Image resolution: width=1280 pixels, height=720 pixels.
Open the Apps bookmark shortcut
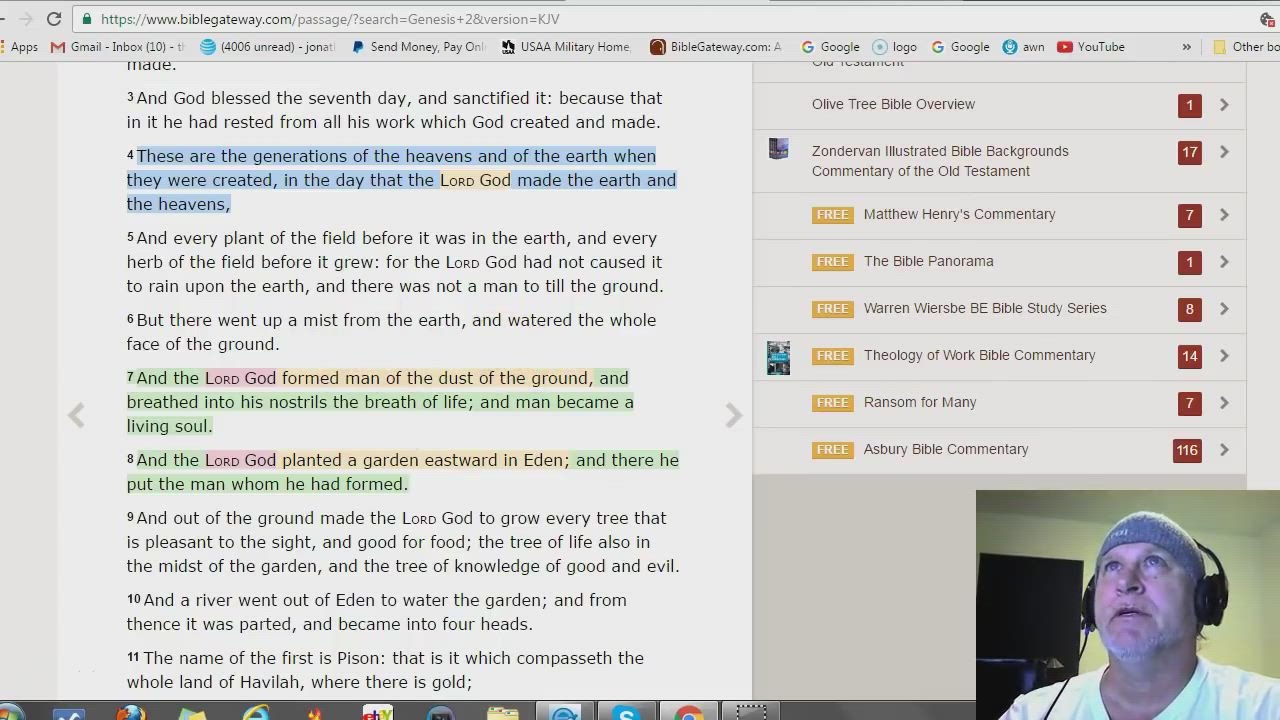(18, 47)
